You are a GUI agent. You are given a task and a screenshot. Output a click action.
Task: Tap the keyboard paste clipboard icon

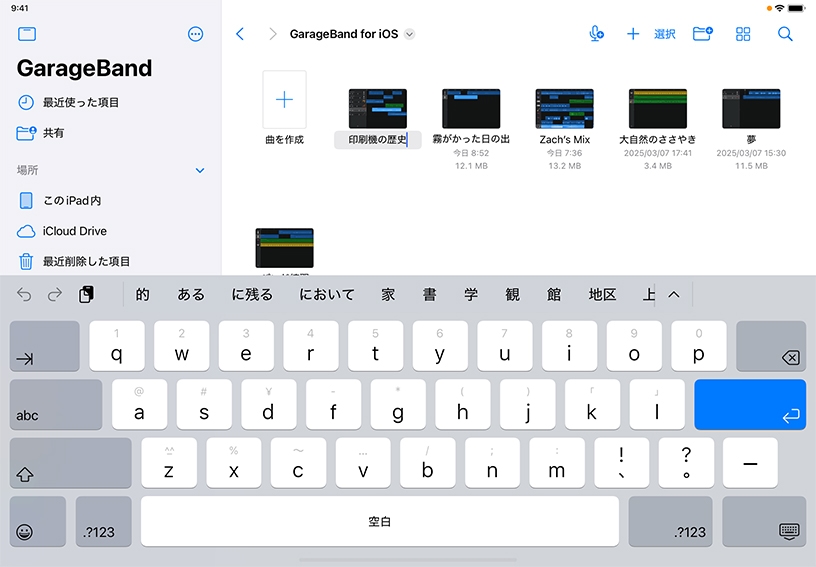(86, 294)
